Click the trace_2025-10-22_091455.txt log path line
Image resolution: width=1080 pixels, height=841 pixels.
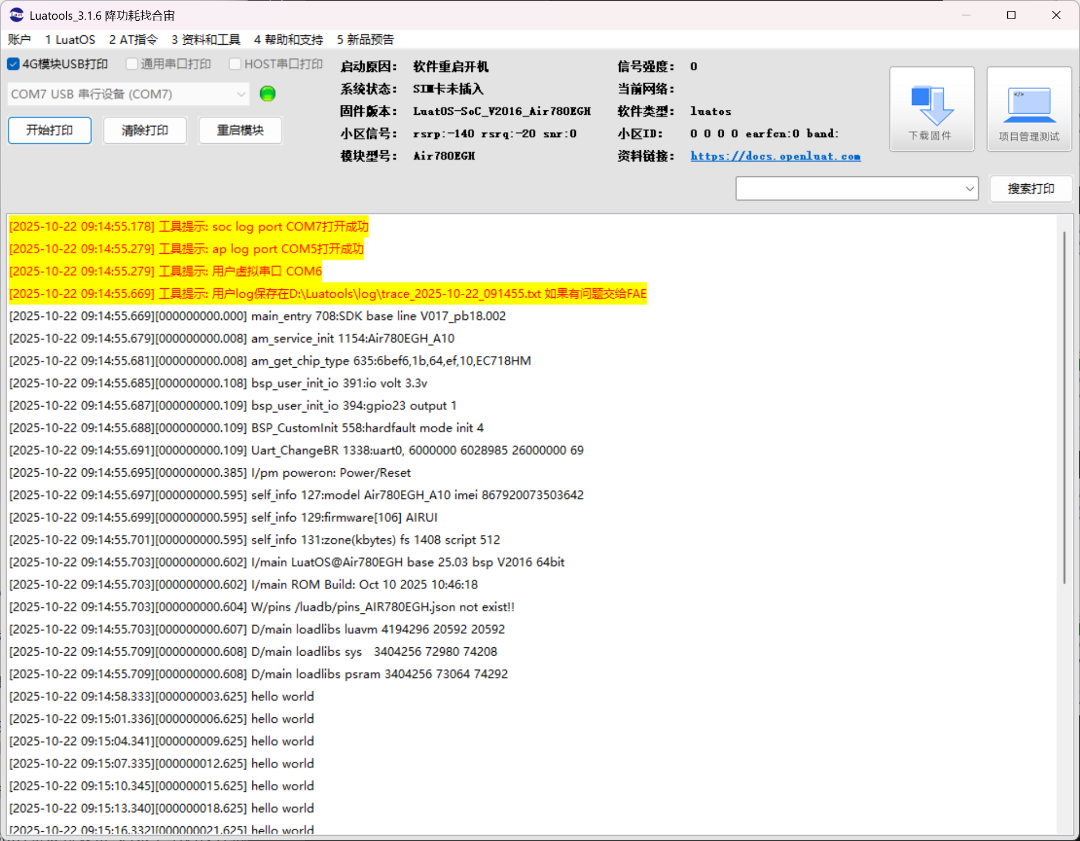(328, 293)
